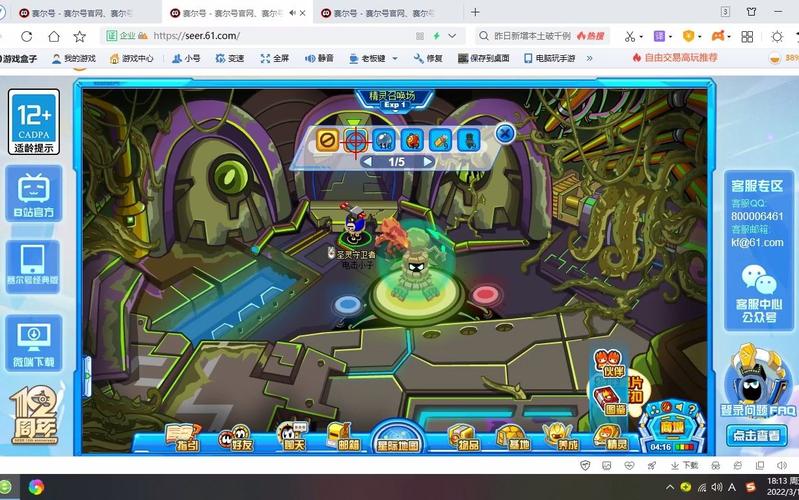The image size is (799, 500).
Task: Click the 圣灵守卫者 player character
Action: pos(354,224)
